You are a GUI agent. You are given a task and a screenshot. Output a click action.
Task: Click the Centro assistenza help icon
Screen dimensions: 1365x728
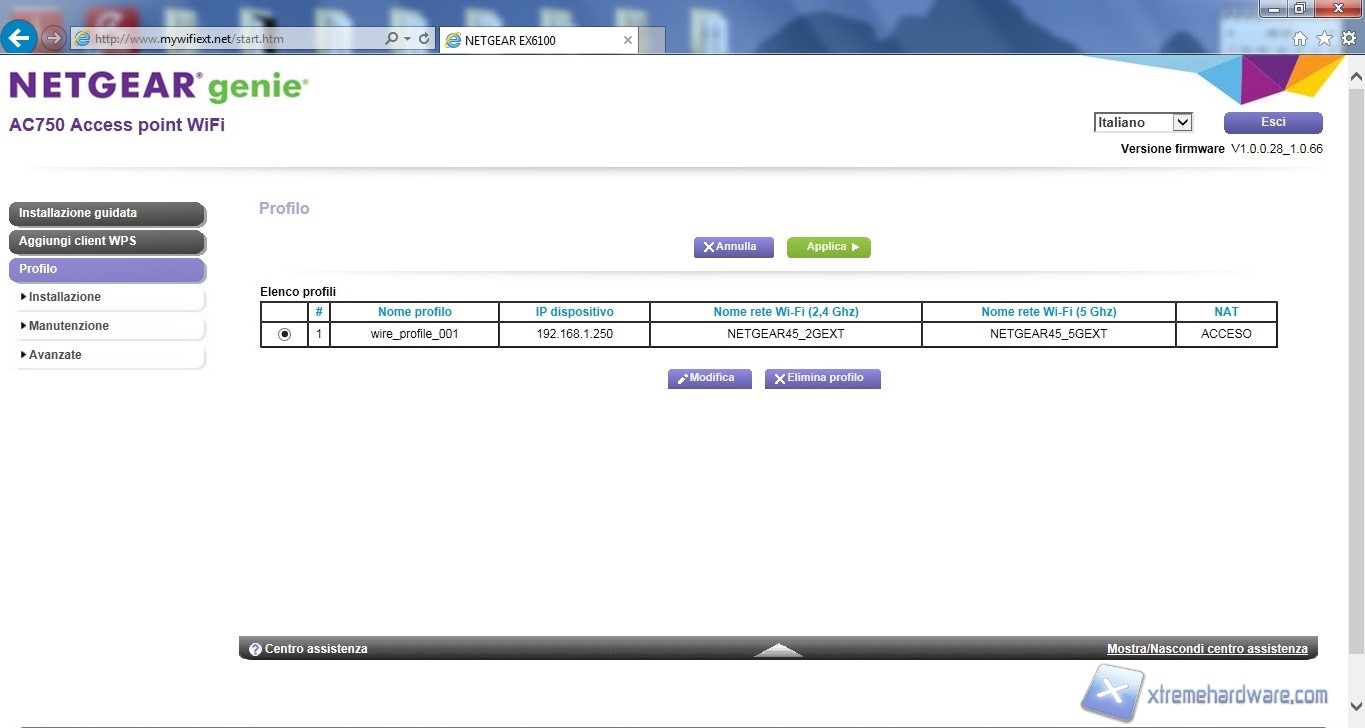click(x=255, y=649)
